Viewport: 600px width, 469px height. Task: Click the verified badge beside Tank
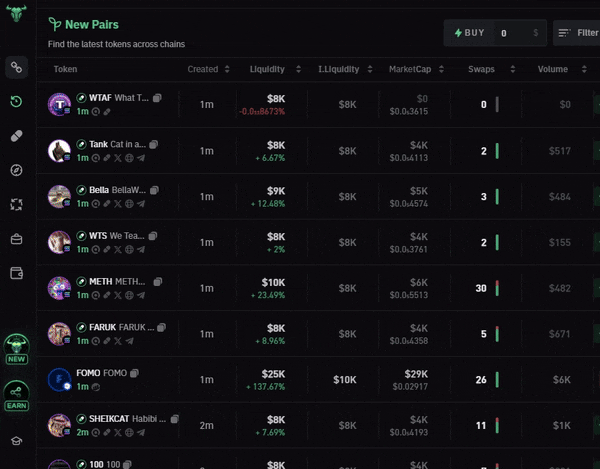point(81,144)
